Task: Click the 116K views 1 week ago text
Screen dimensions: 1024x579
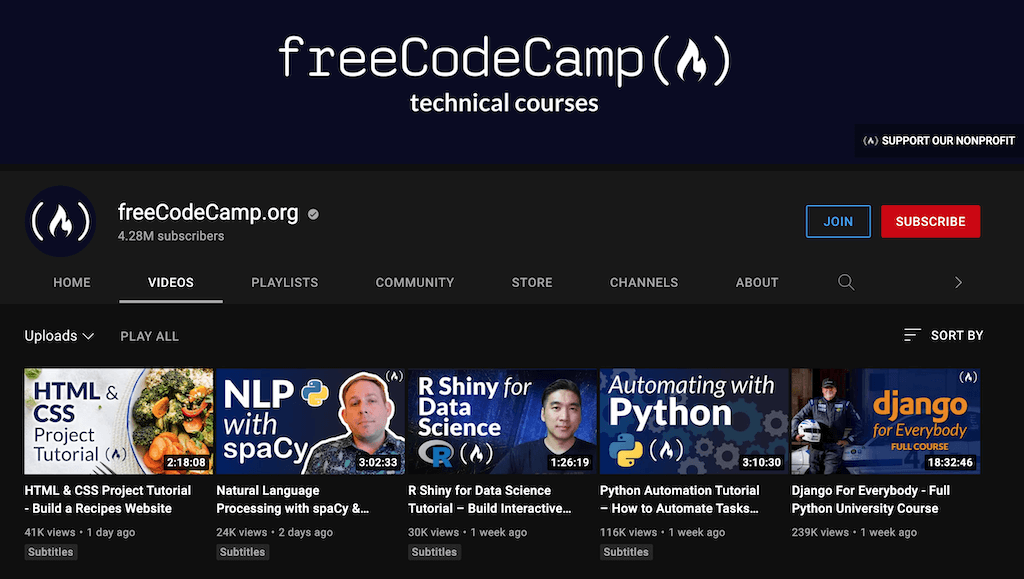Action: tap(662, 532)
